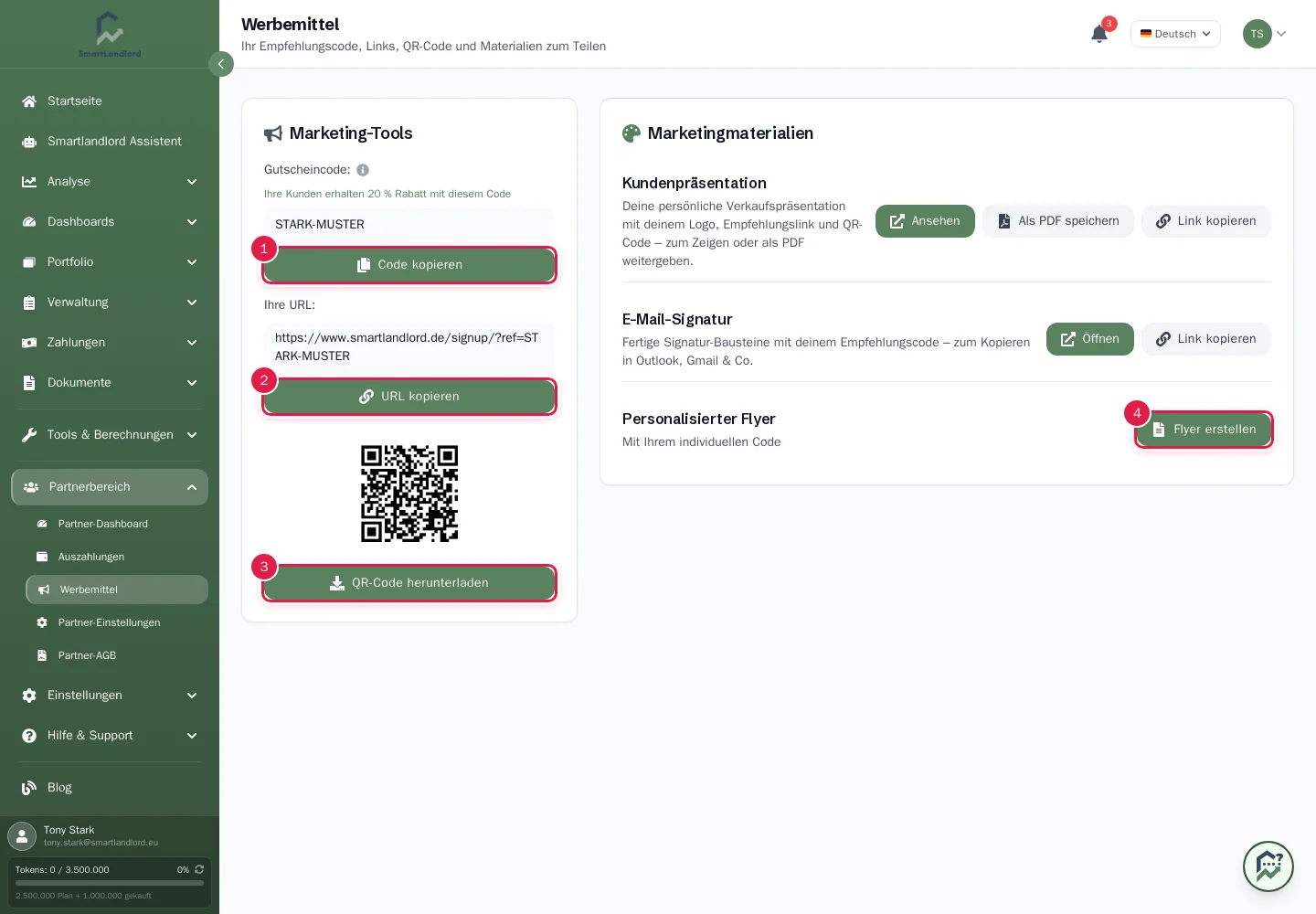
Task: Click the TS user avatar
Action: tap(1258, 34)
